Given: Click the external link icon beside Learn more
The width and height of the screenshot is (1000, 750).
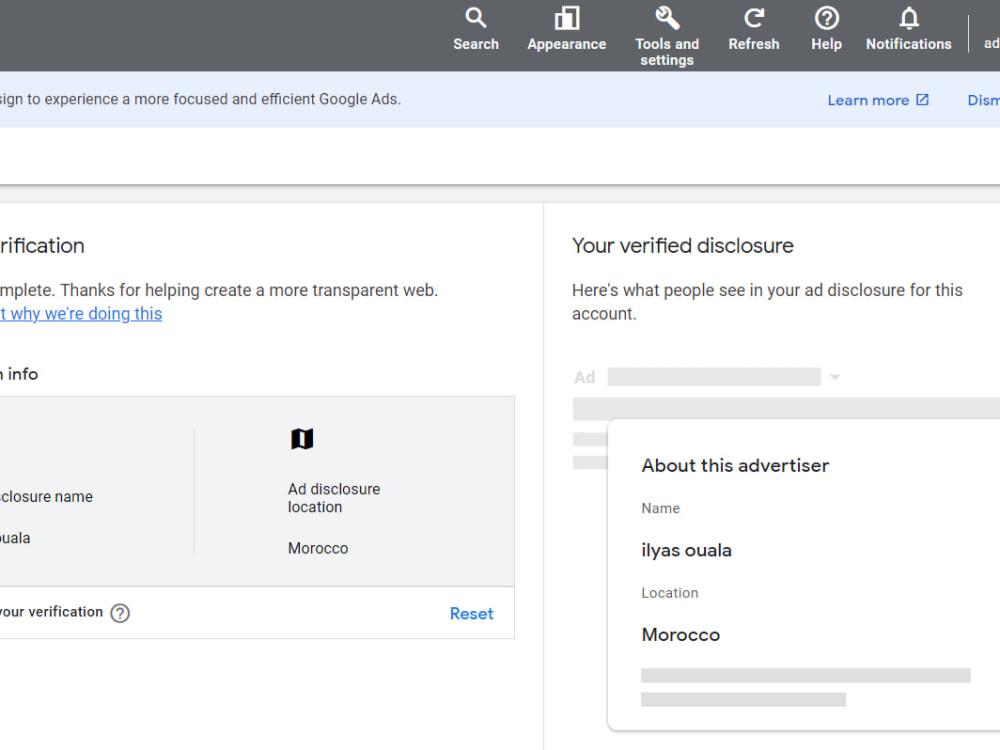Looking at the screenshot, I should 922,99.
